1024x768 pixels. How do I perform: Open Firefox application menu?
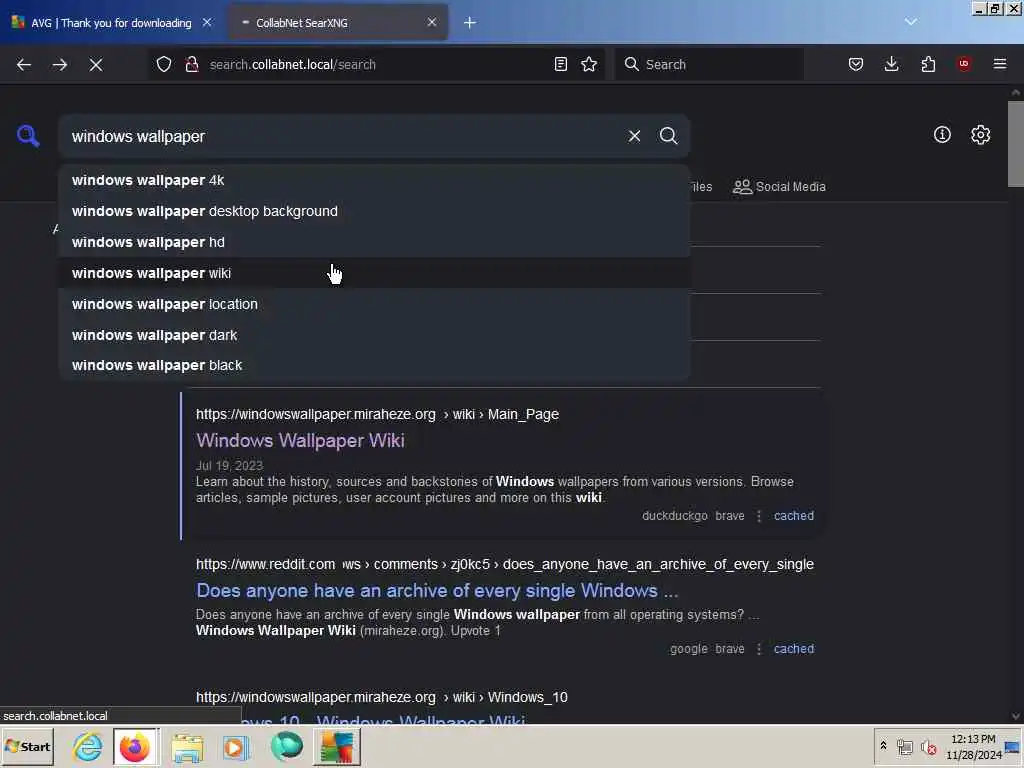[x=1000, y=64]
